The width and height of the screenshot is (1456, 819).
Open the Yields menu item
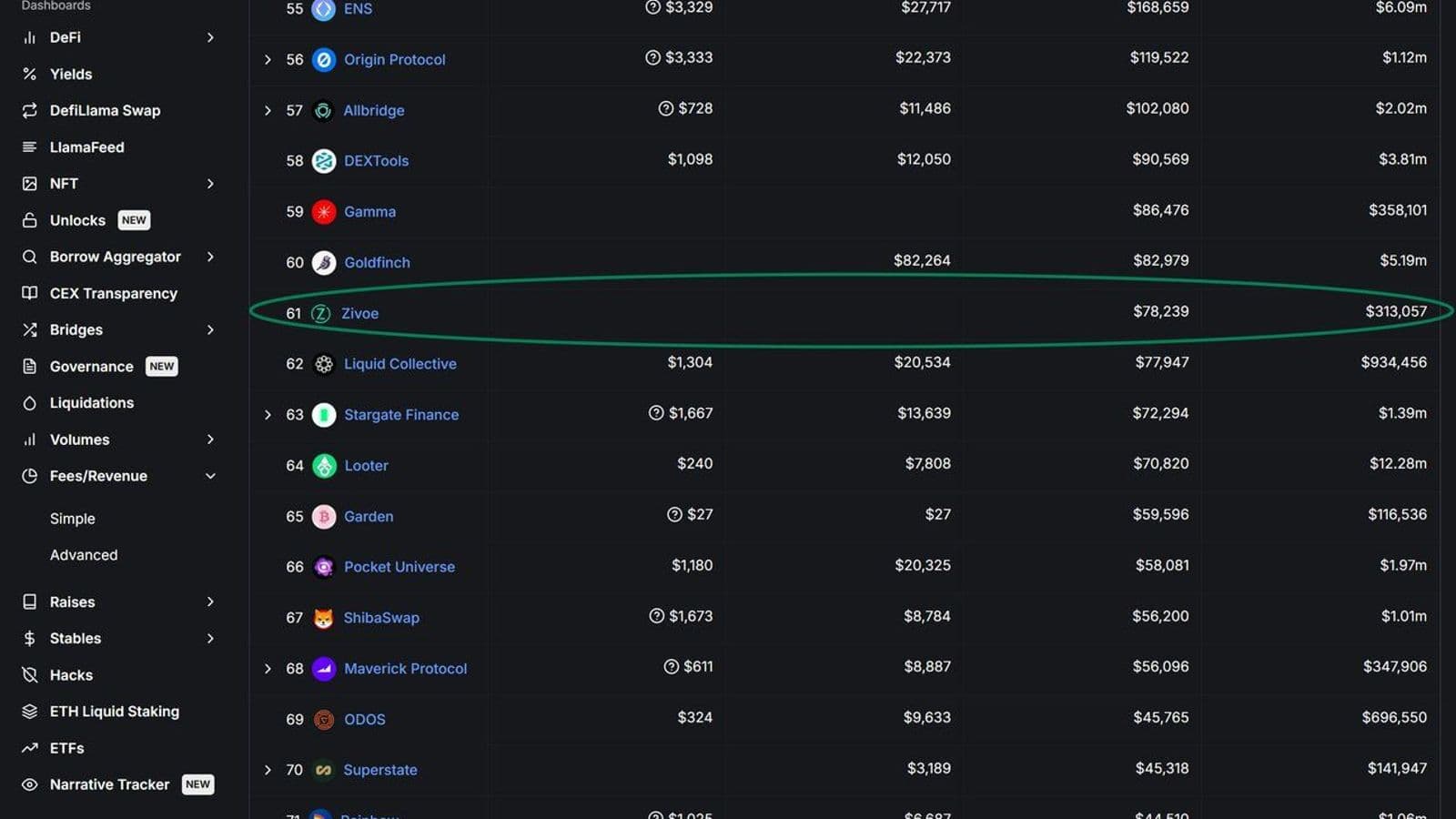[71, 74]
